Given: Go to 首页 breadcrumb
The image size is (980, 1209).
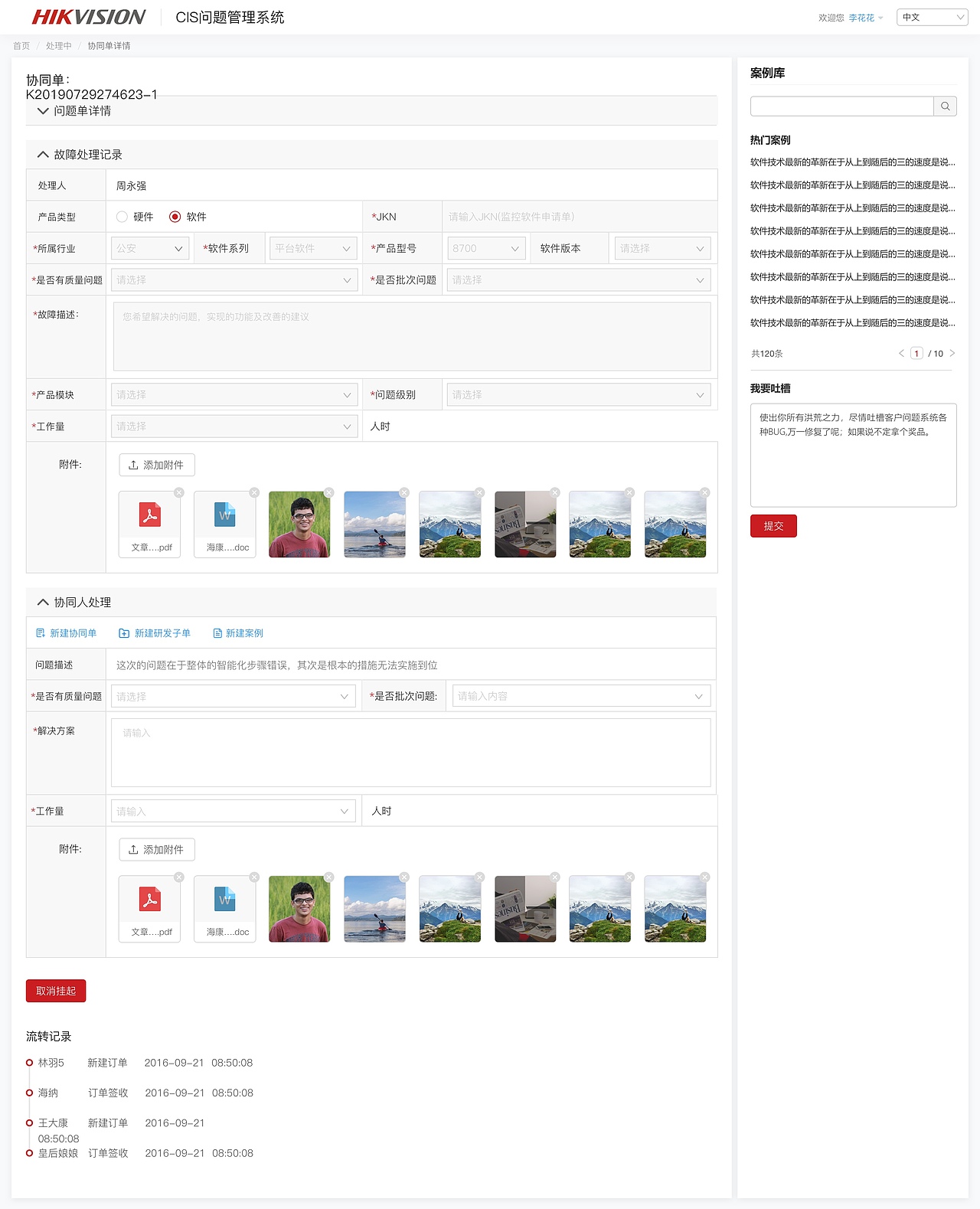Looking at the screenshot, I should pyautogui.click(x=21, y=46).
